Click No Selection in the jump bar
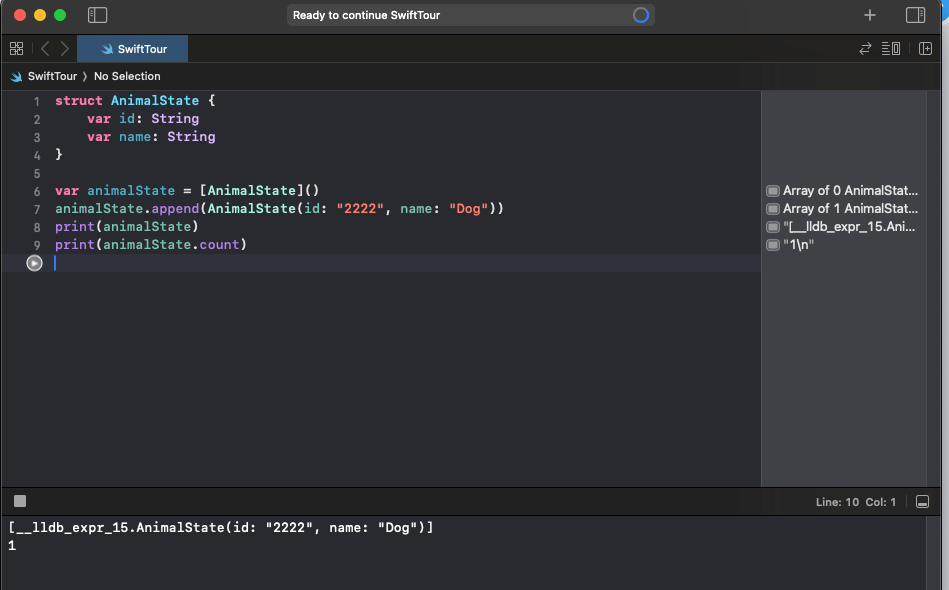This screenshot has height=590, width=949. 127,76
